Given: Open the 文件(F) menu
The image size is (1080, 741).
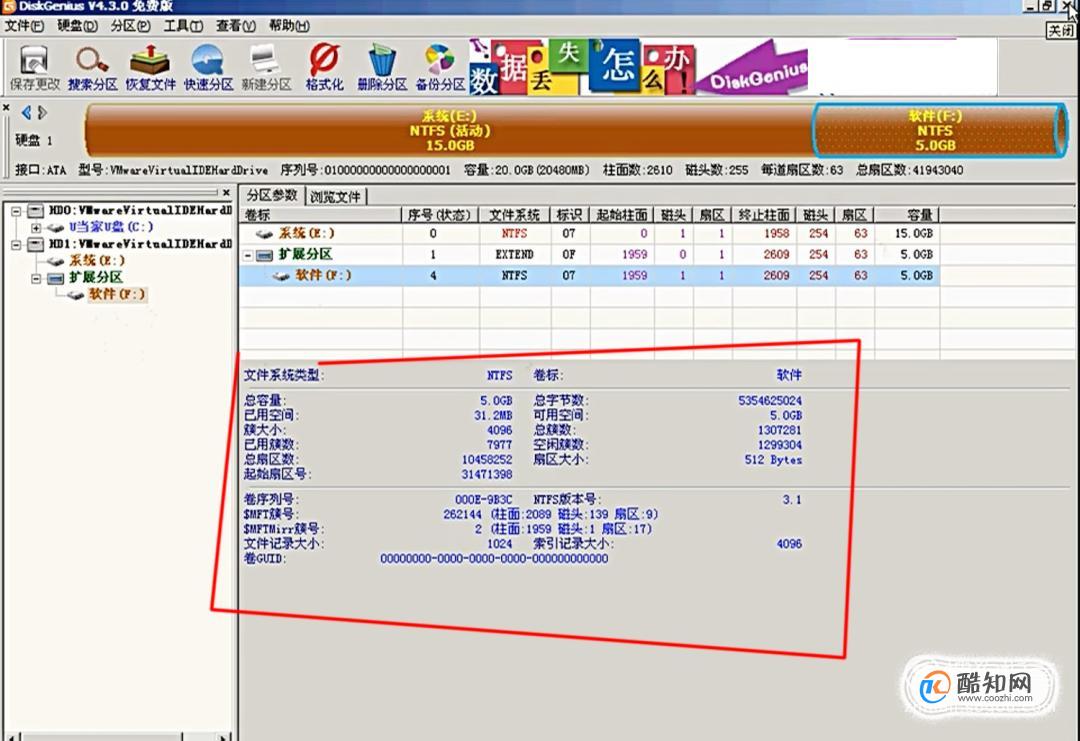Looking at the screenshot, I should tap(24, 25).
